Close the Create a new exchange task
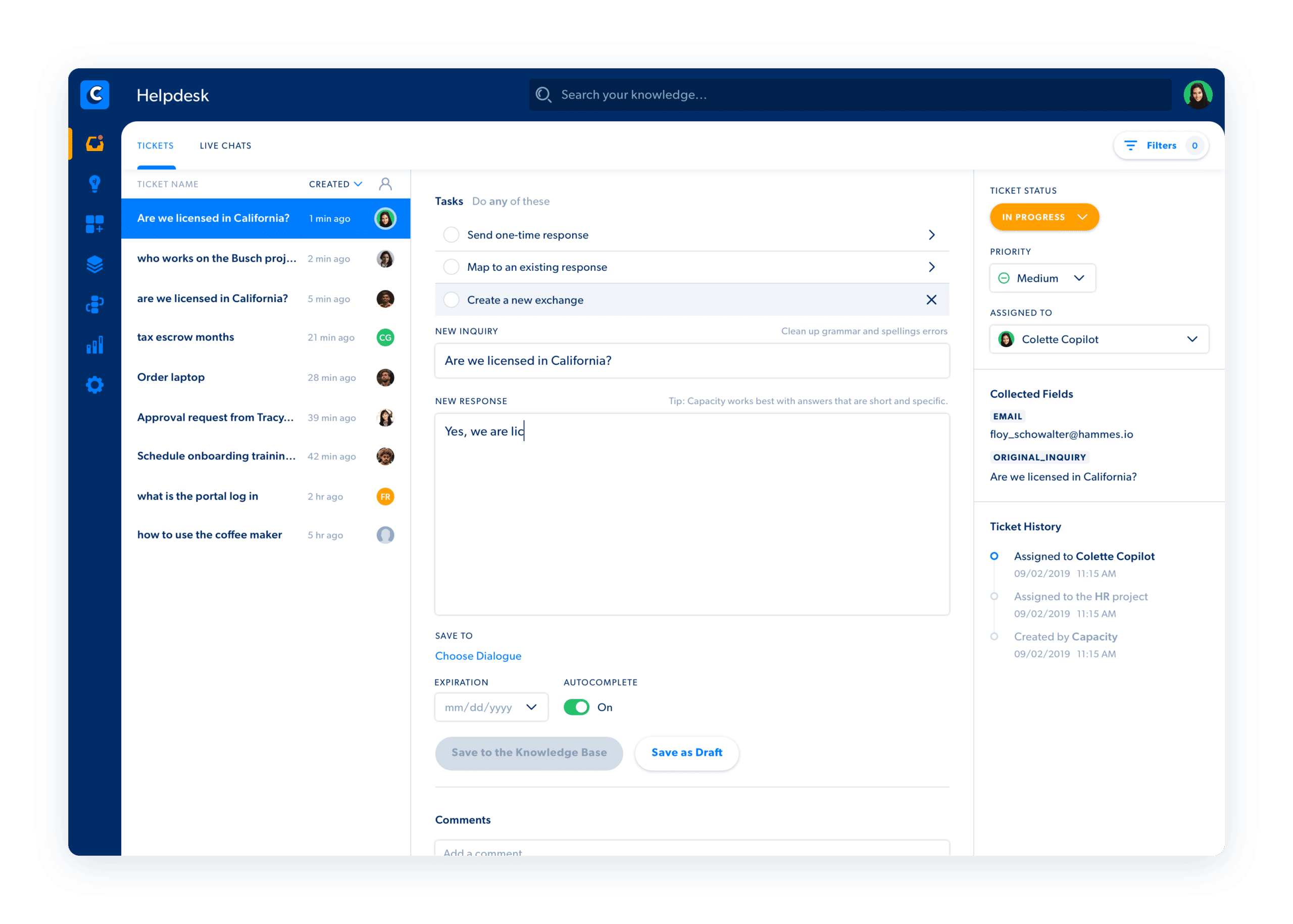Image resolution: width=1293 pixels, height=924 pixels. [x=931, y=300]
